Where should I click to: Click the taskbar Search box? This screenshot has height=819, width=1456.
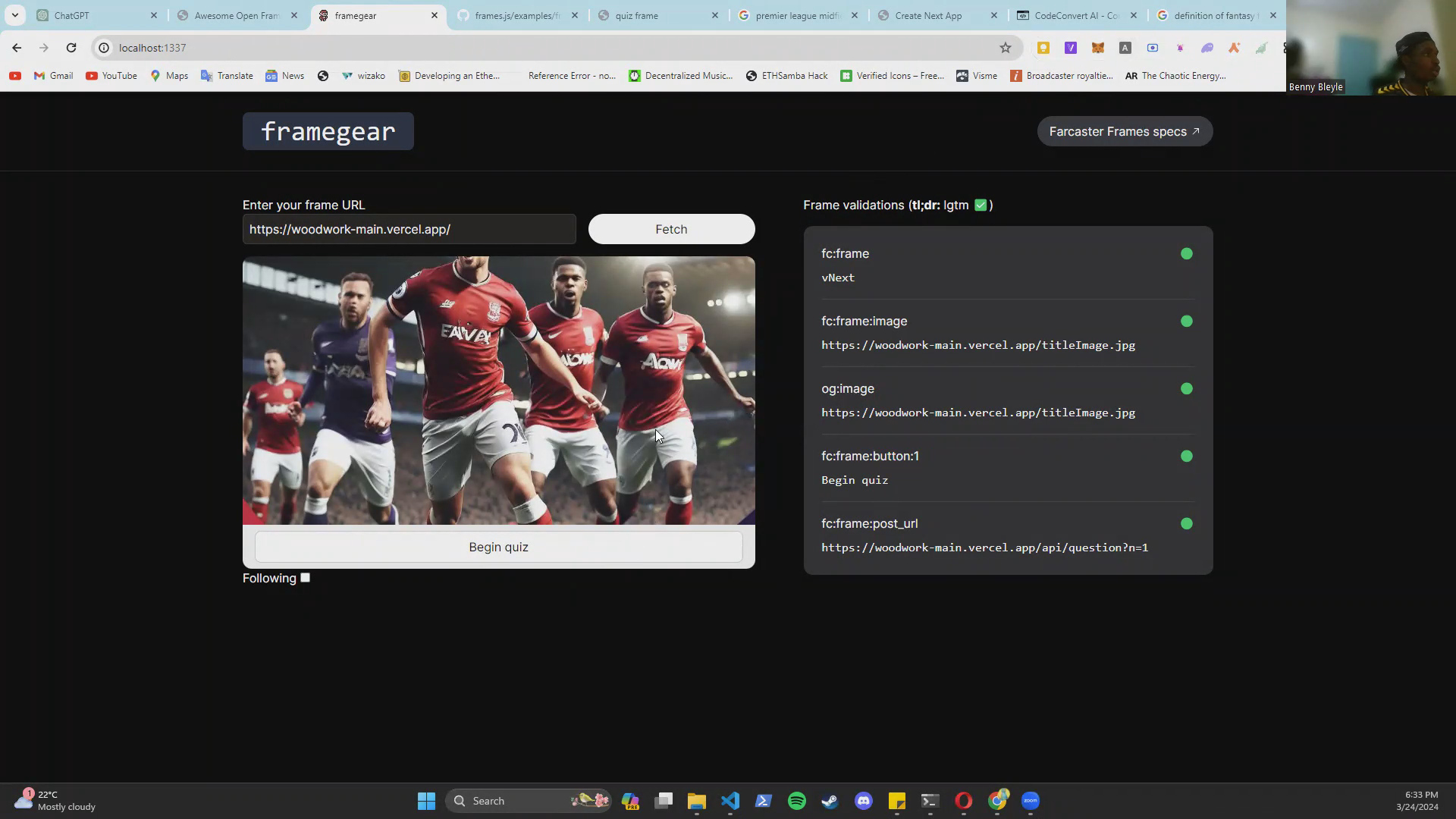[529, 801]
